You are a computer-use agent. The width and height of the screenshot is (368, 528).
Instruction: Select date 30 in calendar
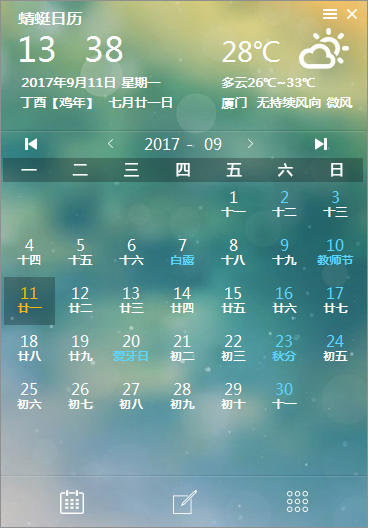[x=285, y=397]
